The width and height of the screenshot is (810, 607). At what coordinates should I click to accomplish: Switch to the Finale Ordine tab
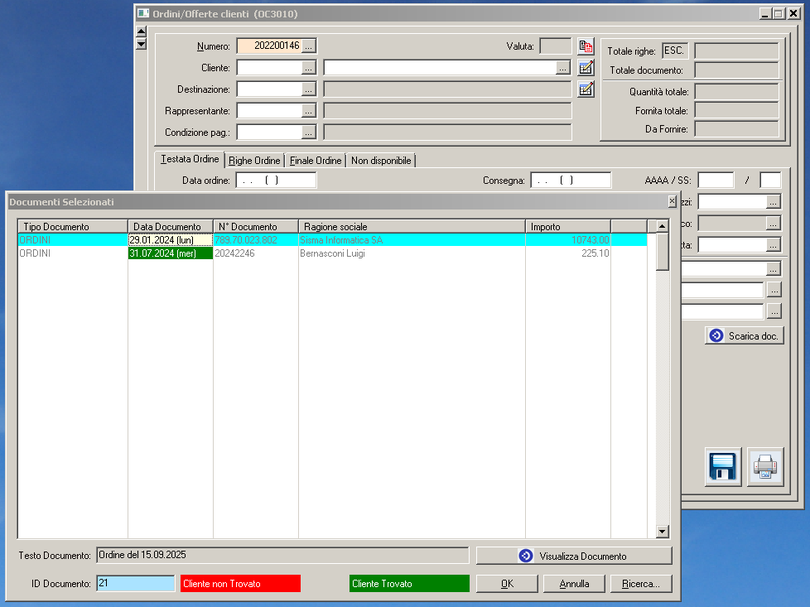coord(316,160)
